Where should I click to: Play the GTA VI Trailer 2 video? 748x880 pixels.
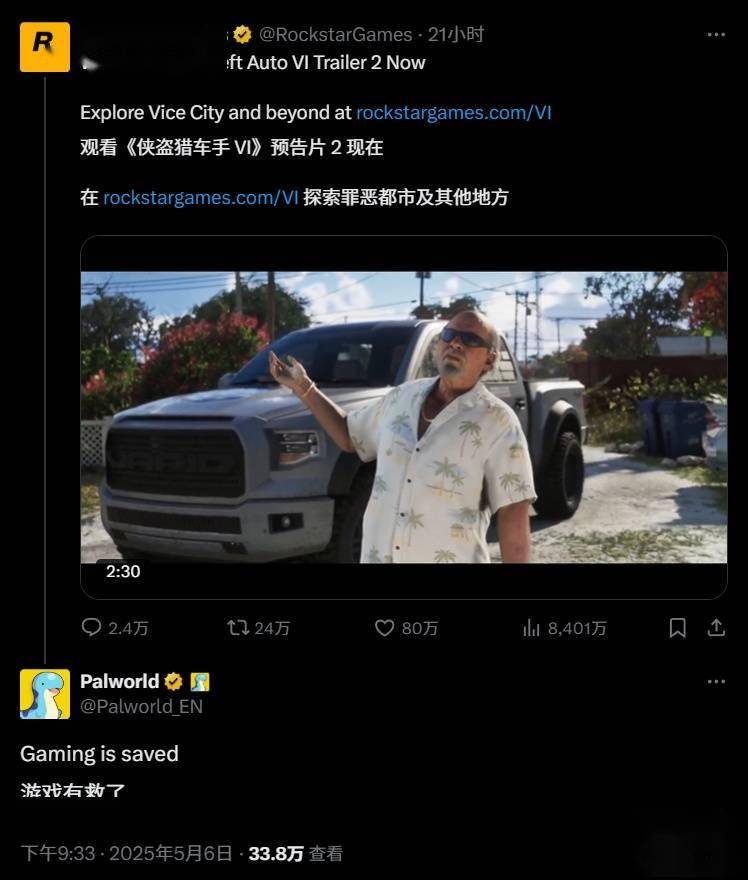[404, 417]
